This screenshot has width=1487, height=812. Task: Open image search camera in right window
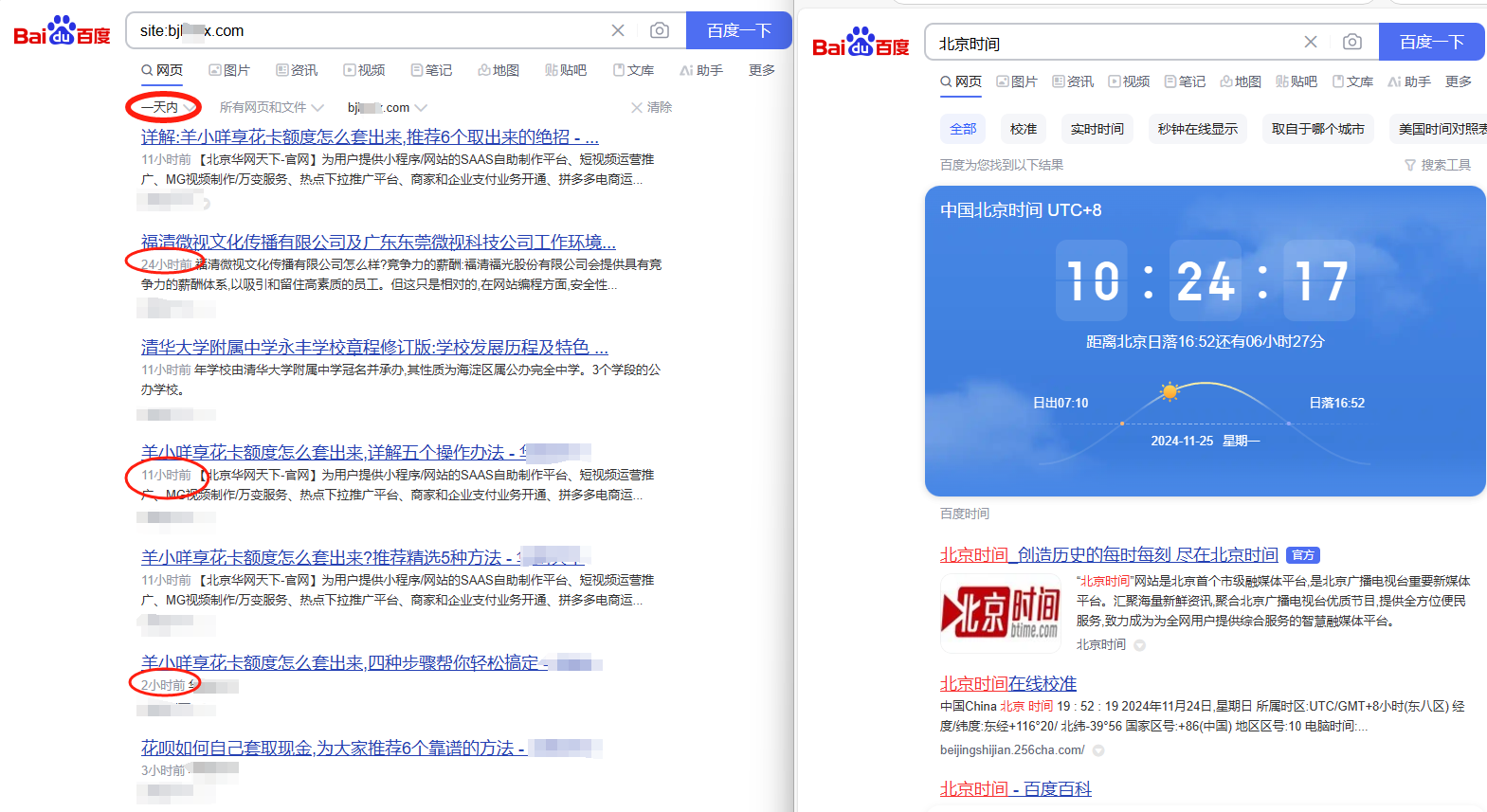[1352, 42]
